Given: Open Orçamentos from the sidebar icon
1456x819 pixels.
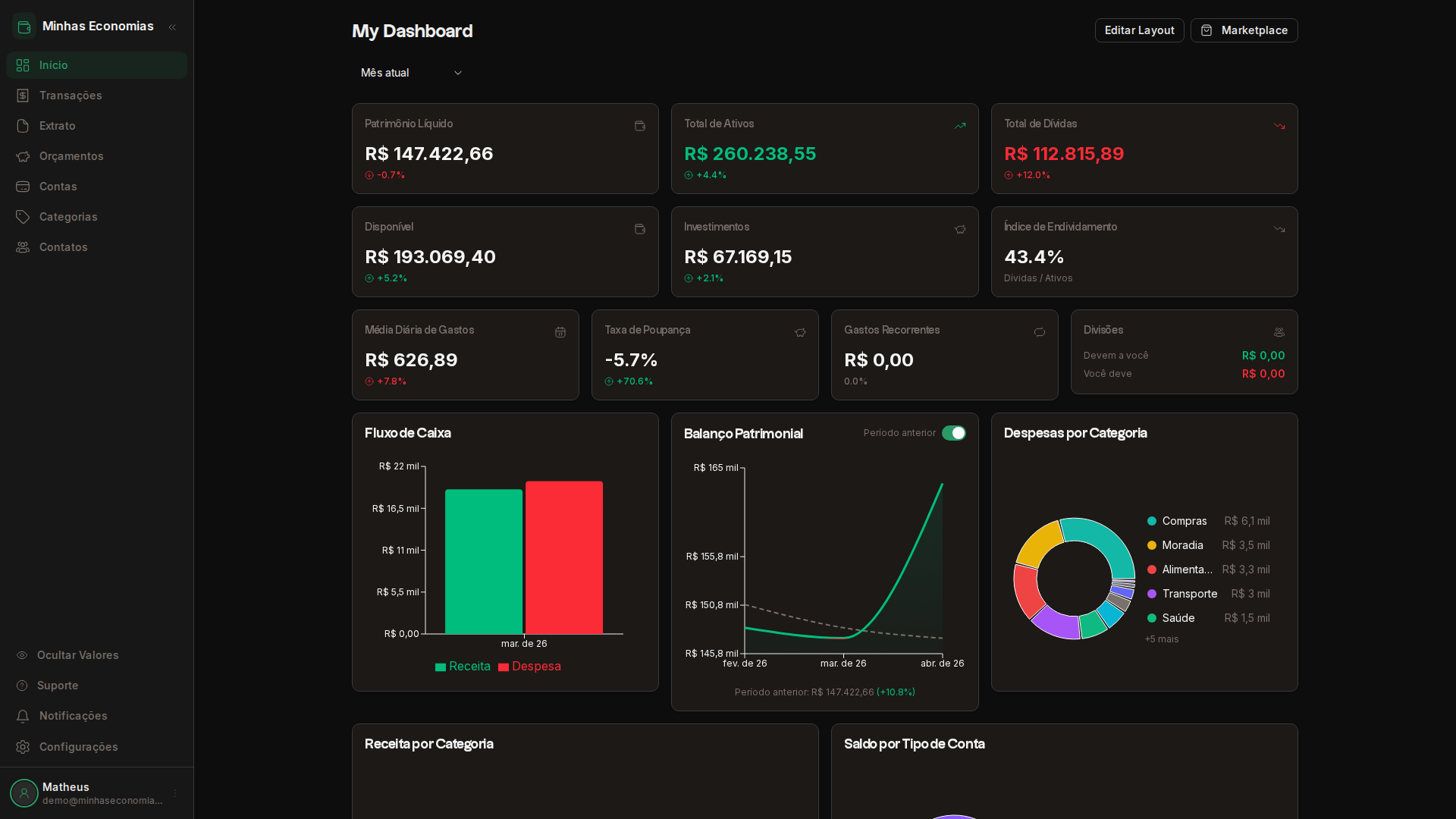Looking at the screenshot, I should pos(23,156).
